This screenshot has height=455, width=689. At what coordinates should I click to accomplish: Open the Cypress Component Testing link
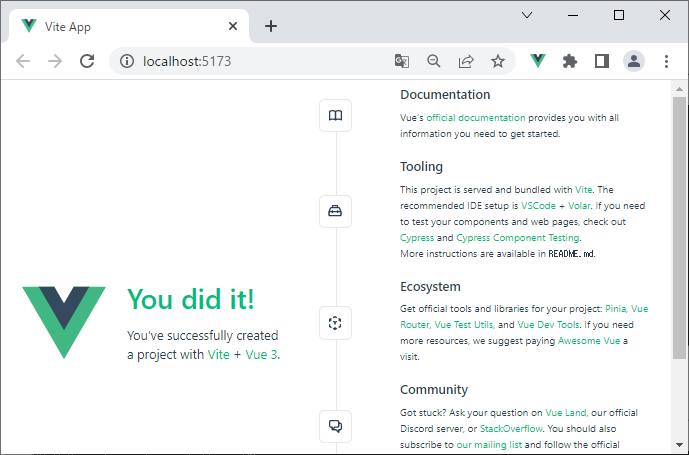click(x=518, y=238)
